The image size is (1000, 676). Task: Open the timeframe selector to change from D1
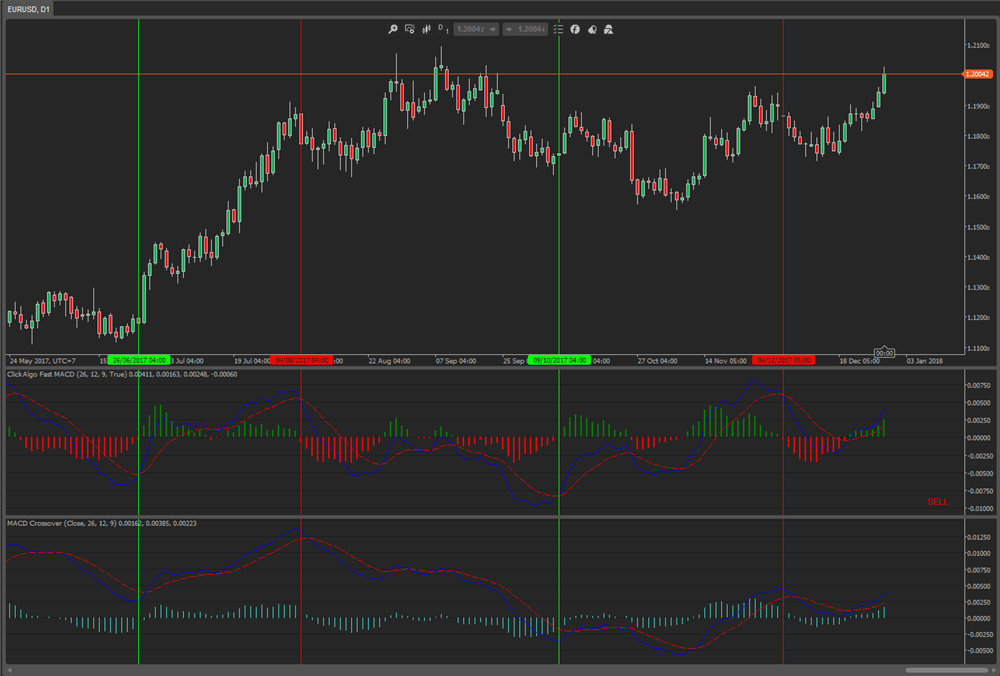click(441, 29)
